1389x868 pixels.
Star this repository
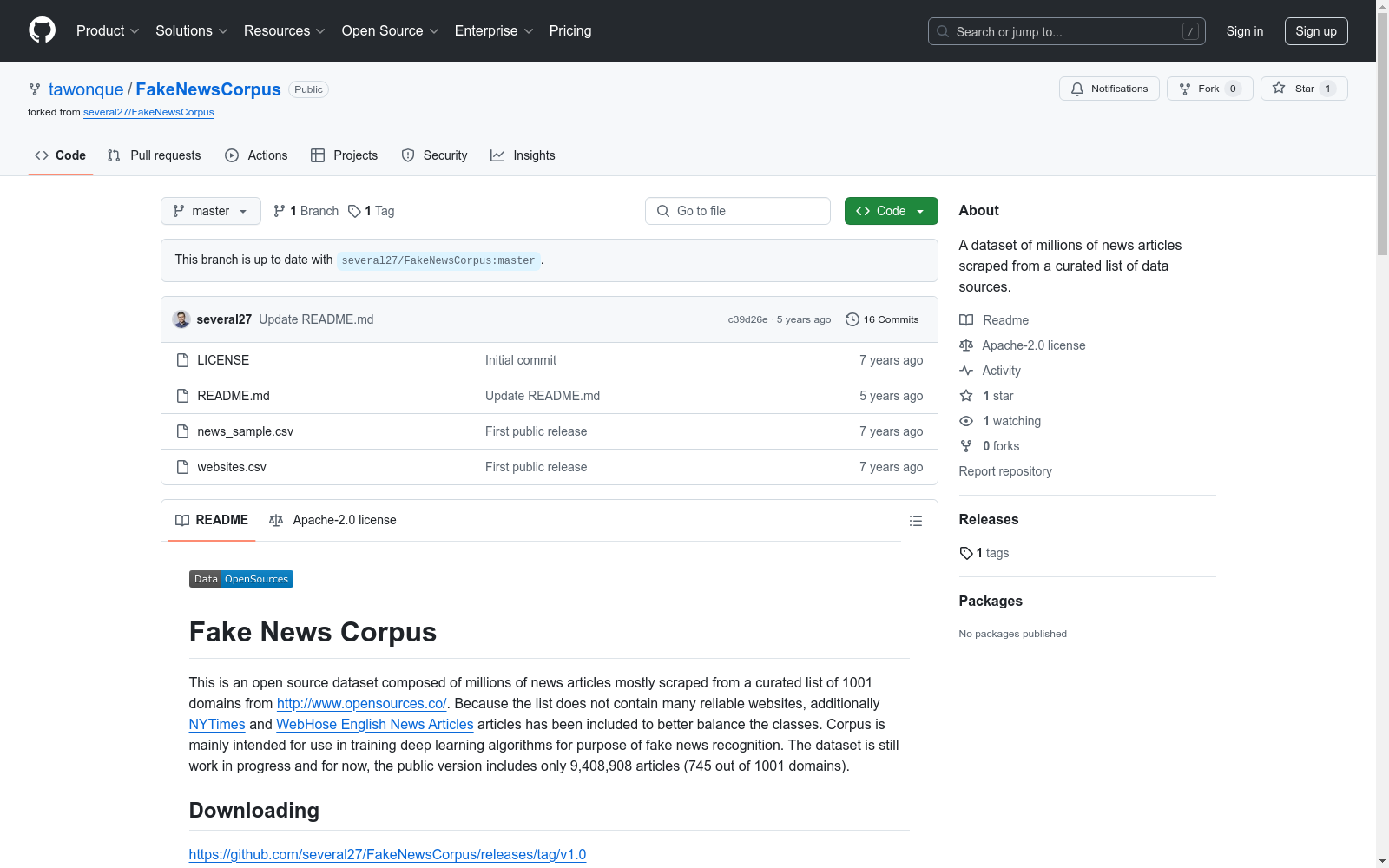click(1304, 89)
